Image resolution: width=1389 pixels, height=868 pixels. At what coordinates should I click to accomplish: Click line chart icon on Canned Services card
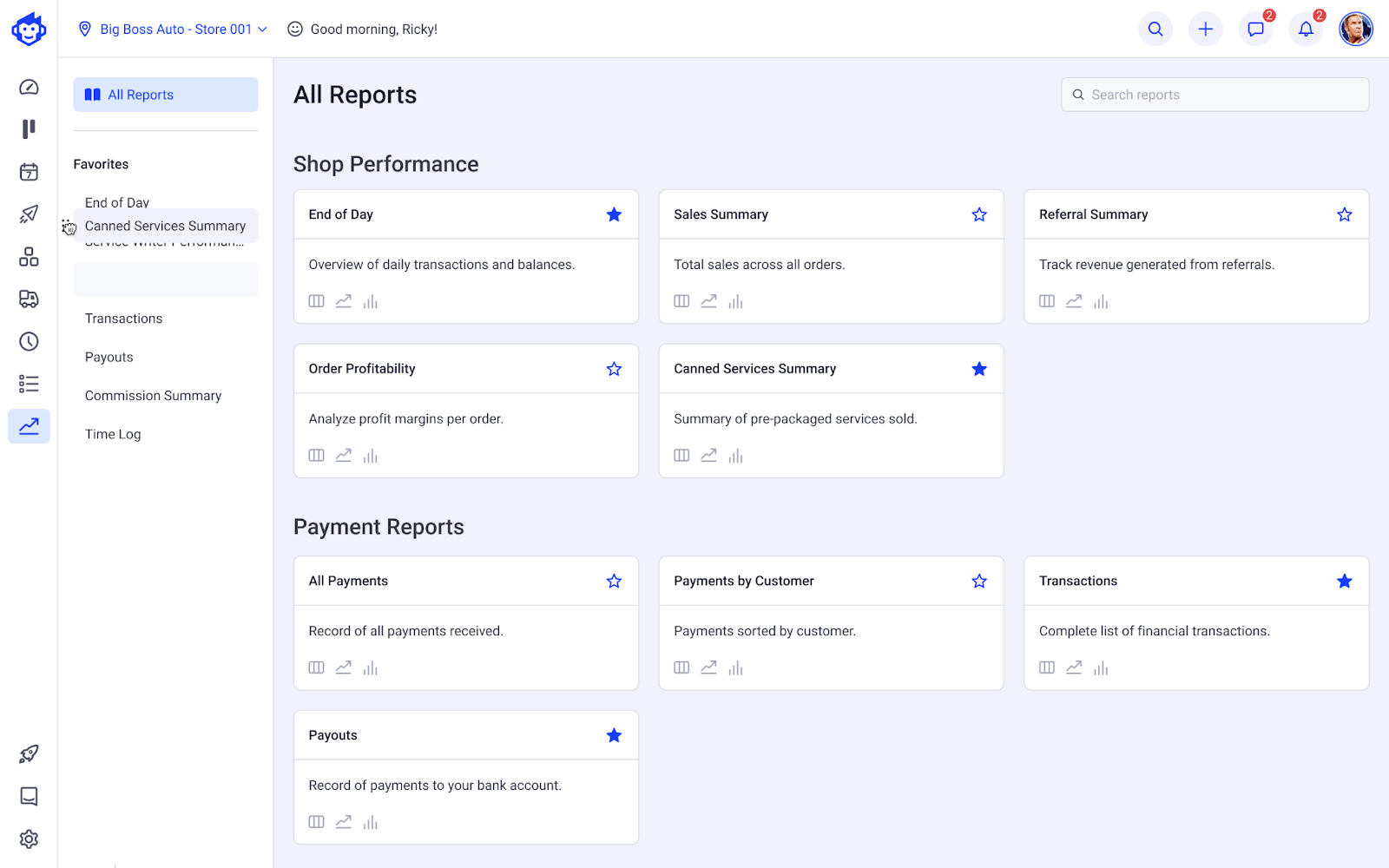coord(709,456)
